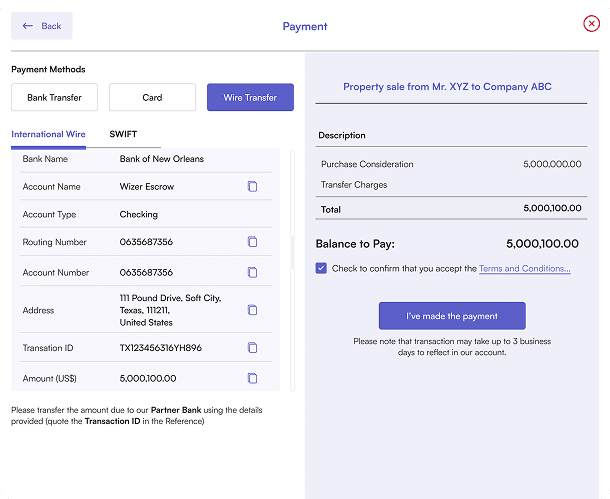This screenshot has width=610, height=499.
Task: Switch to the SWIFT tab
Action: point(123,135)
